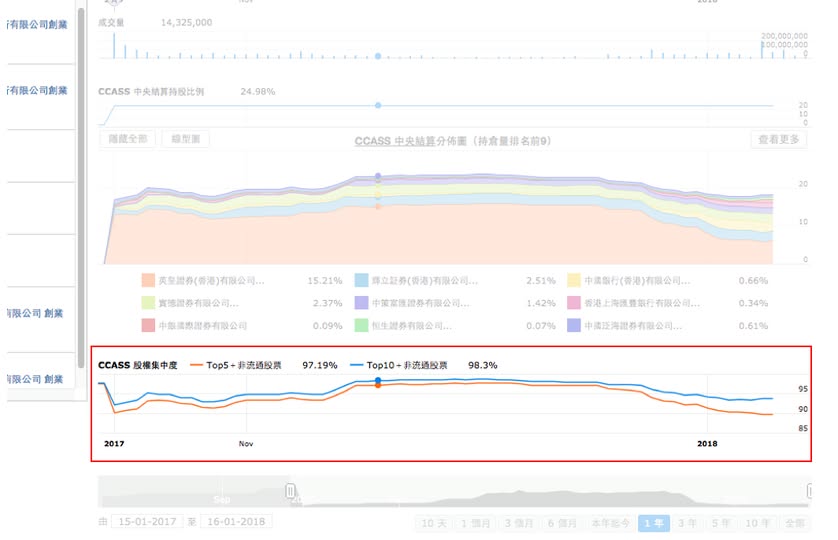Toggle the 2.37% light-green legend swatch

tap(148, 303)
